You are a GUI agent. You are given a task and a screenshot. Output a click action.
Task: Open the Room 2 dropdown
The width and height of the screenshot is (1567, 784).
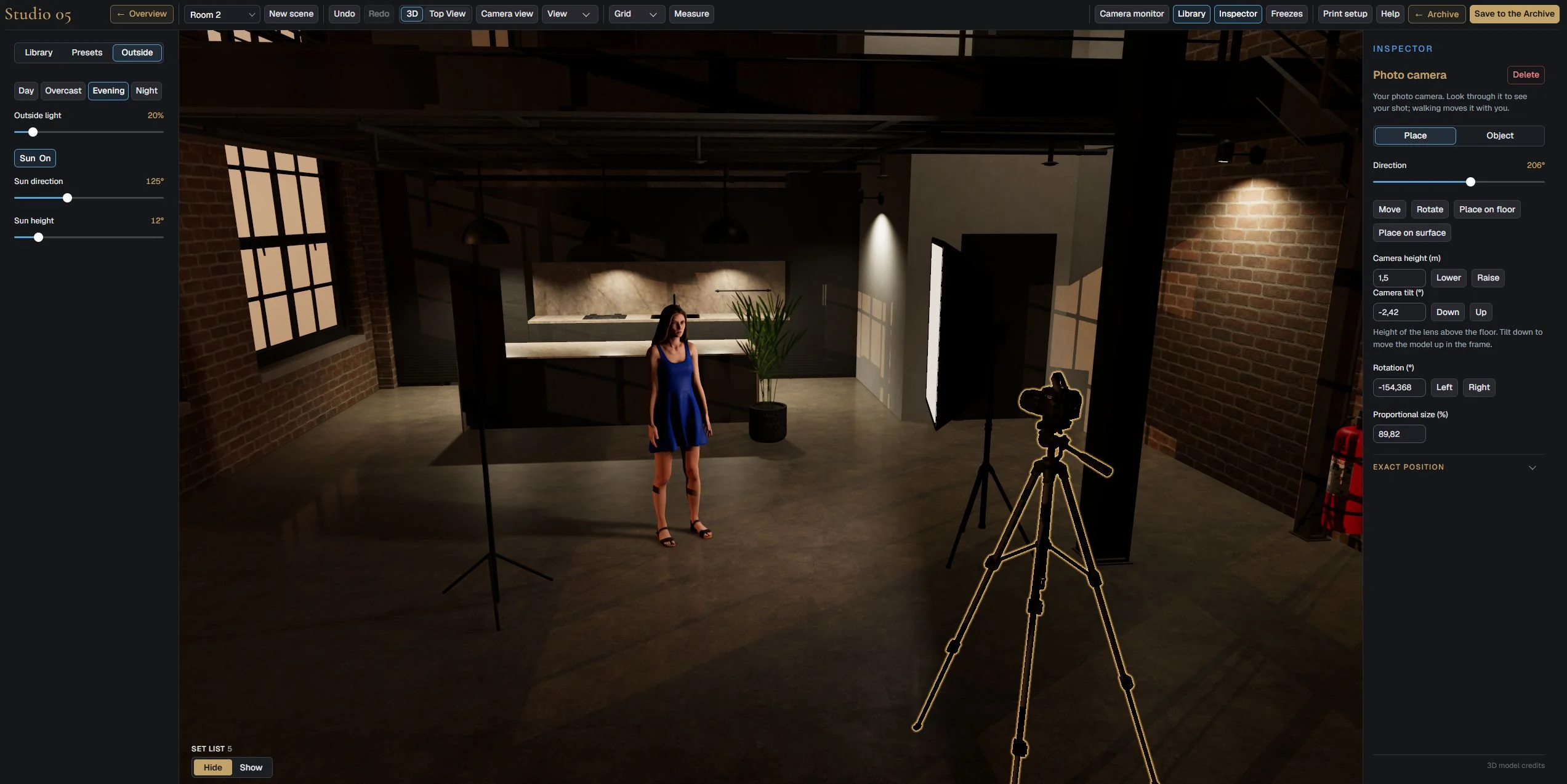pos(222,14)
